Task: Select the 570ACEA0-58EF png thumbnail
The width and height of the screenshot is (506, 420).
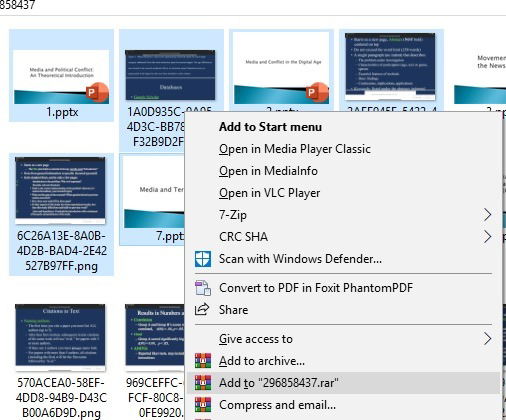Action: pos(60,337)
